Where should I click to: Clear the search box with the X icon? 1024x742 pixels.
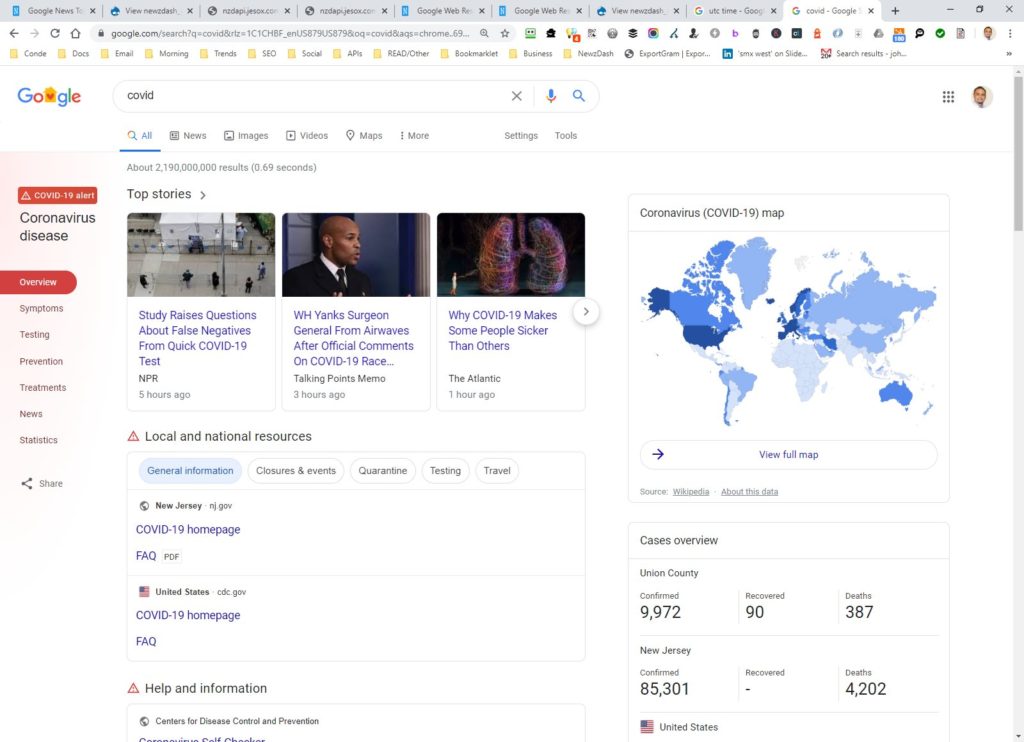click(x=517, y=96)
